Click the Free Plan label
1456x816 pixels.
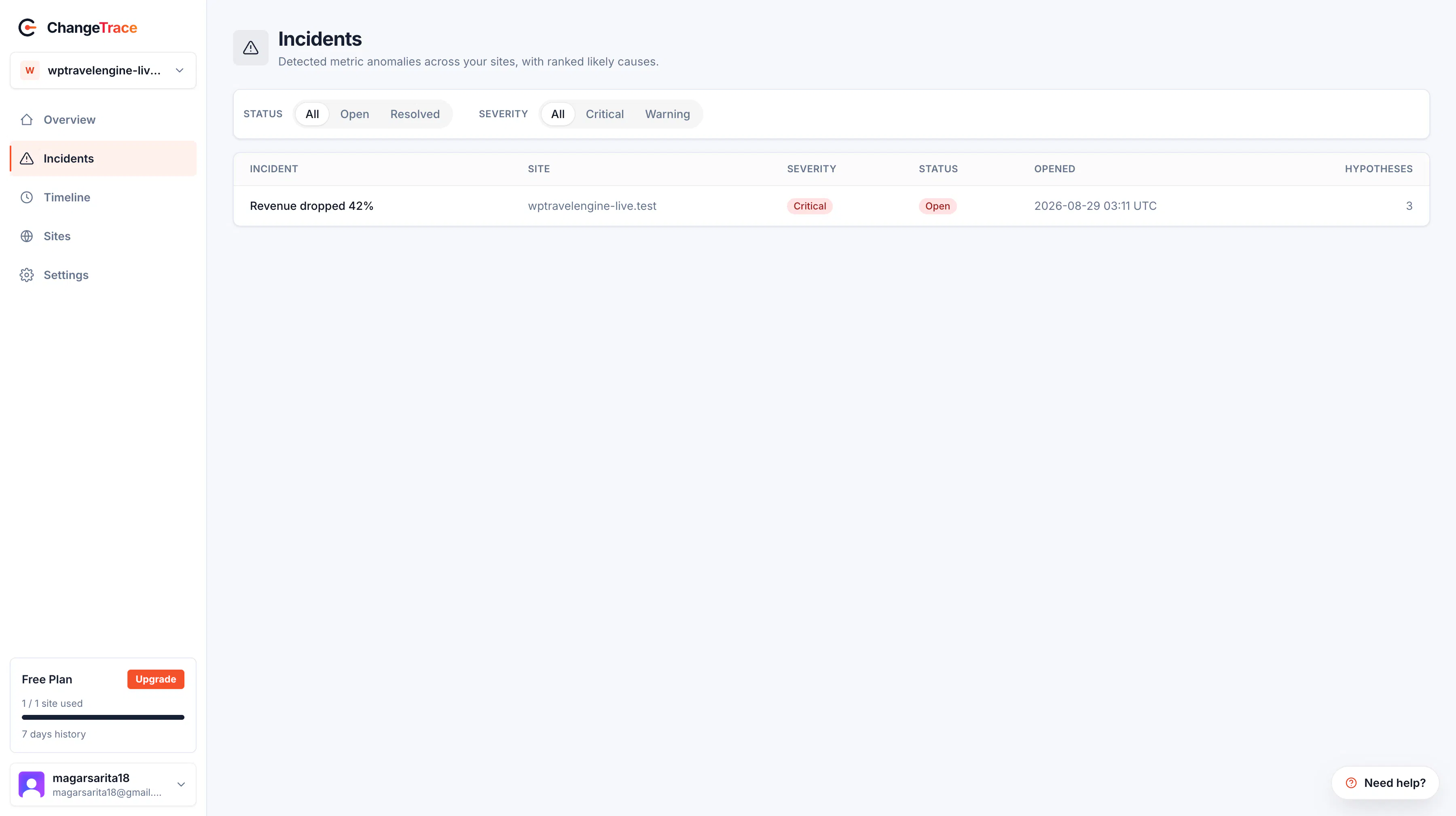pos(47,679)
